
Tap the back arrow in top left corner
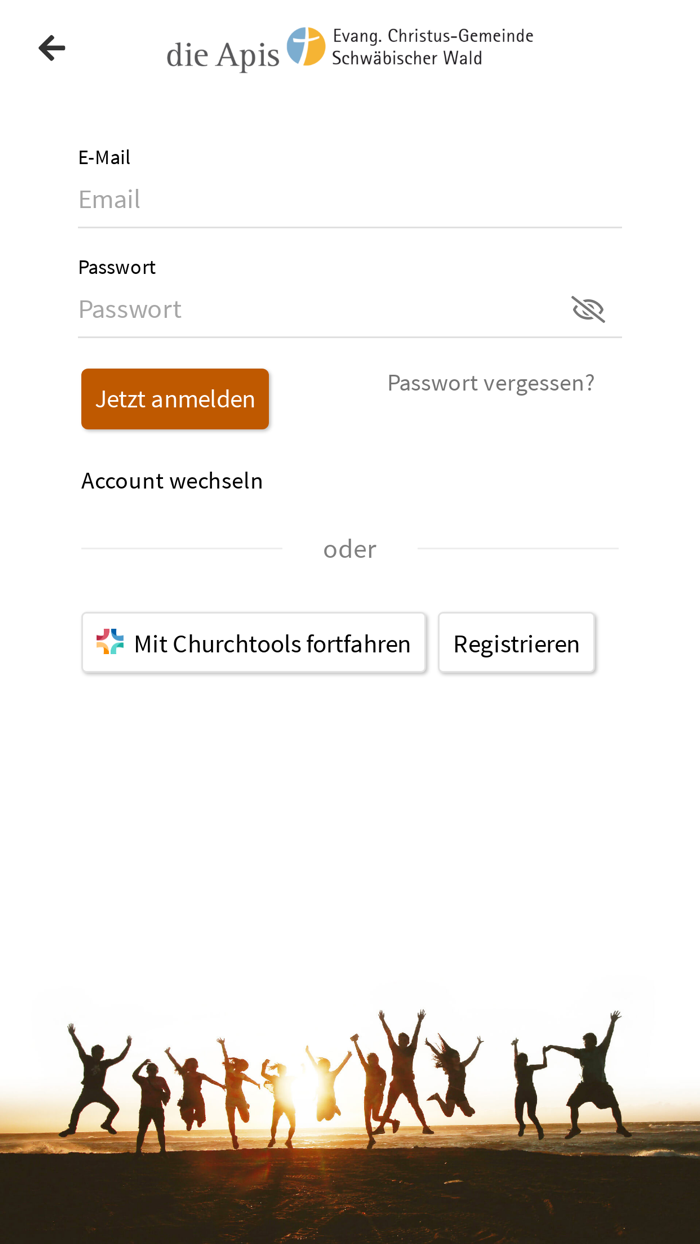pos(51,47)
